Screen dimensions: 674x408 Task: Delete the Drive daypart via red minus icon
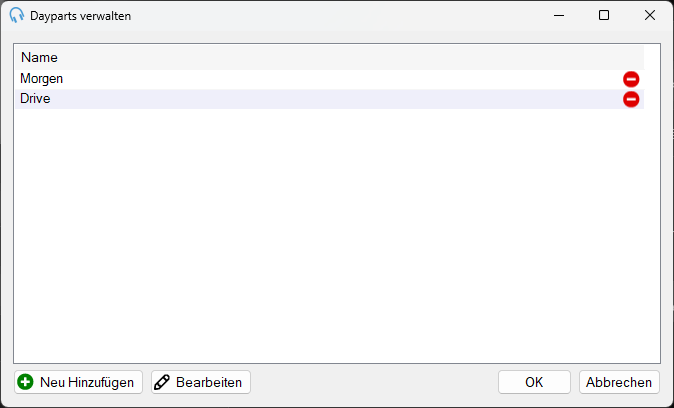coord(631,99)
